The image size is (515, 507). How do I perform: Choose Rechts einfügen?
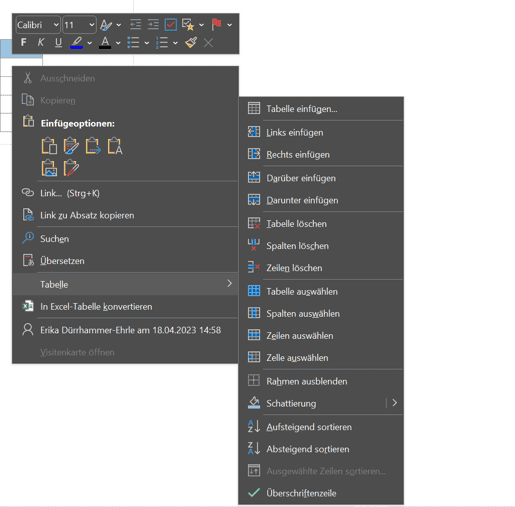point(321,154)
